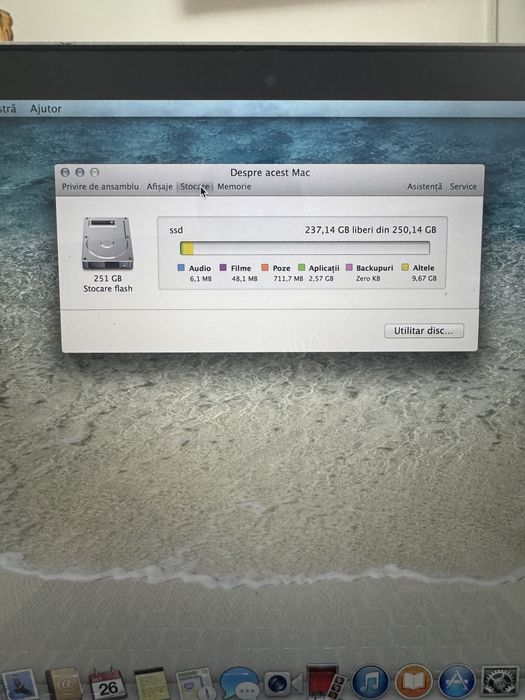Open the Ajutor menu in menu bar
The width and height of the screenshot is (525, 700).
[46, 108]
